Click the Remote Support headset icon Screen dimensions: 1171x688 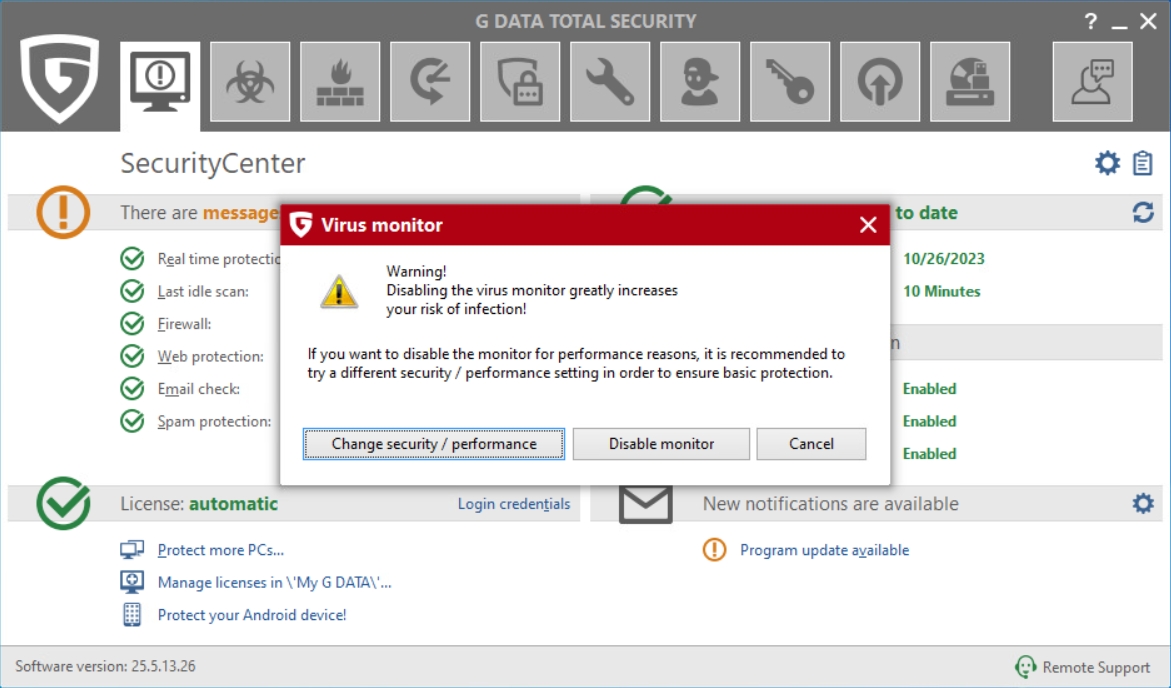(1025, 666)
